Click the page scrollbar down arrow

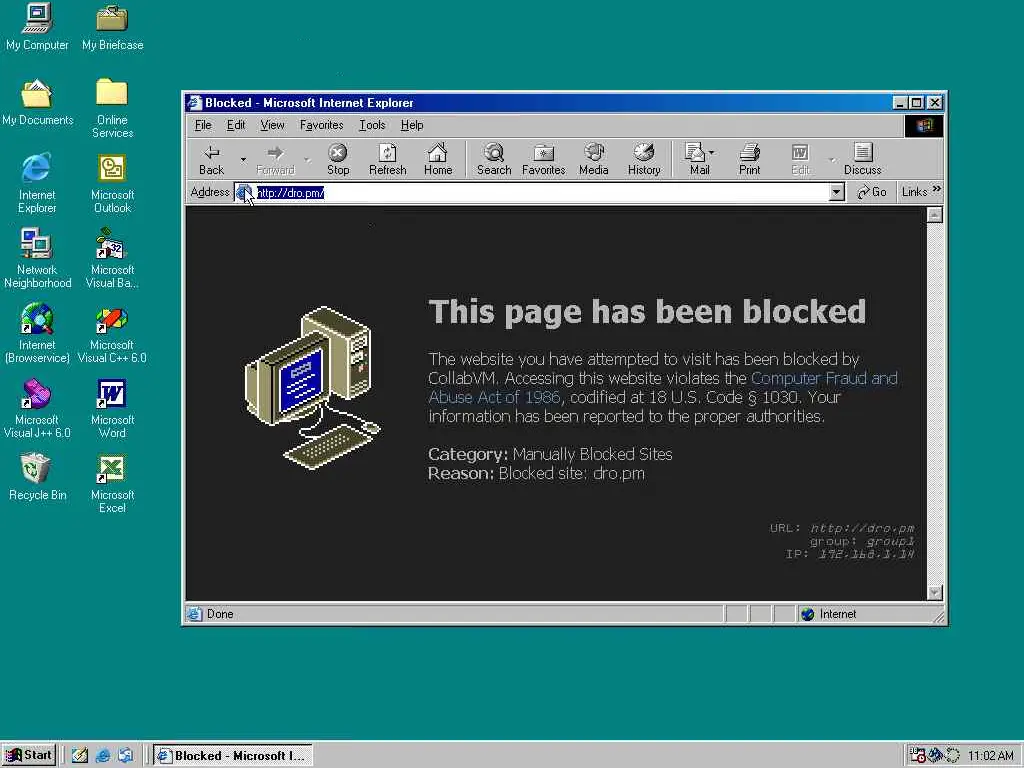coord(935,592)
